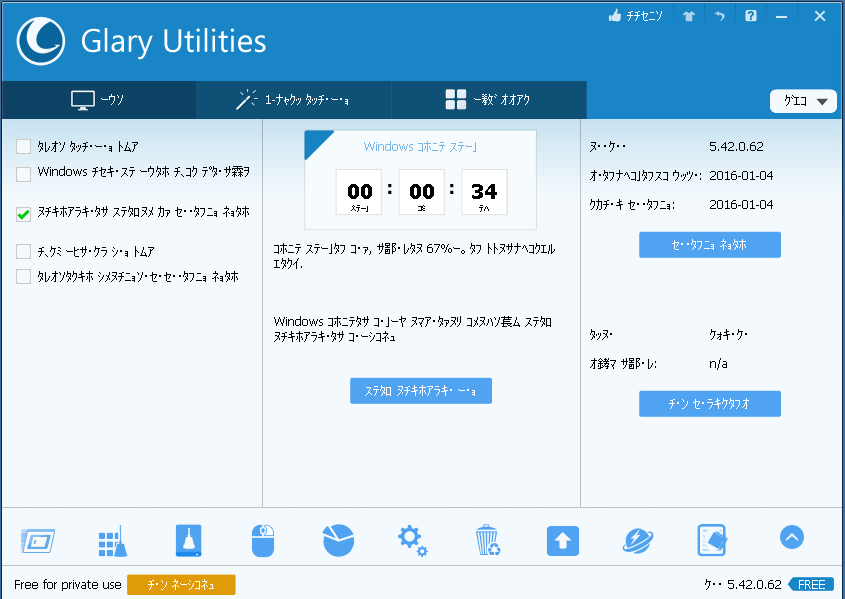This screenshot has width=845, height=599.
Task: Click the n/a value in right panel
Action: coord(718,364)
